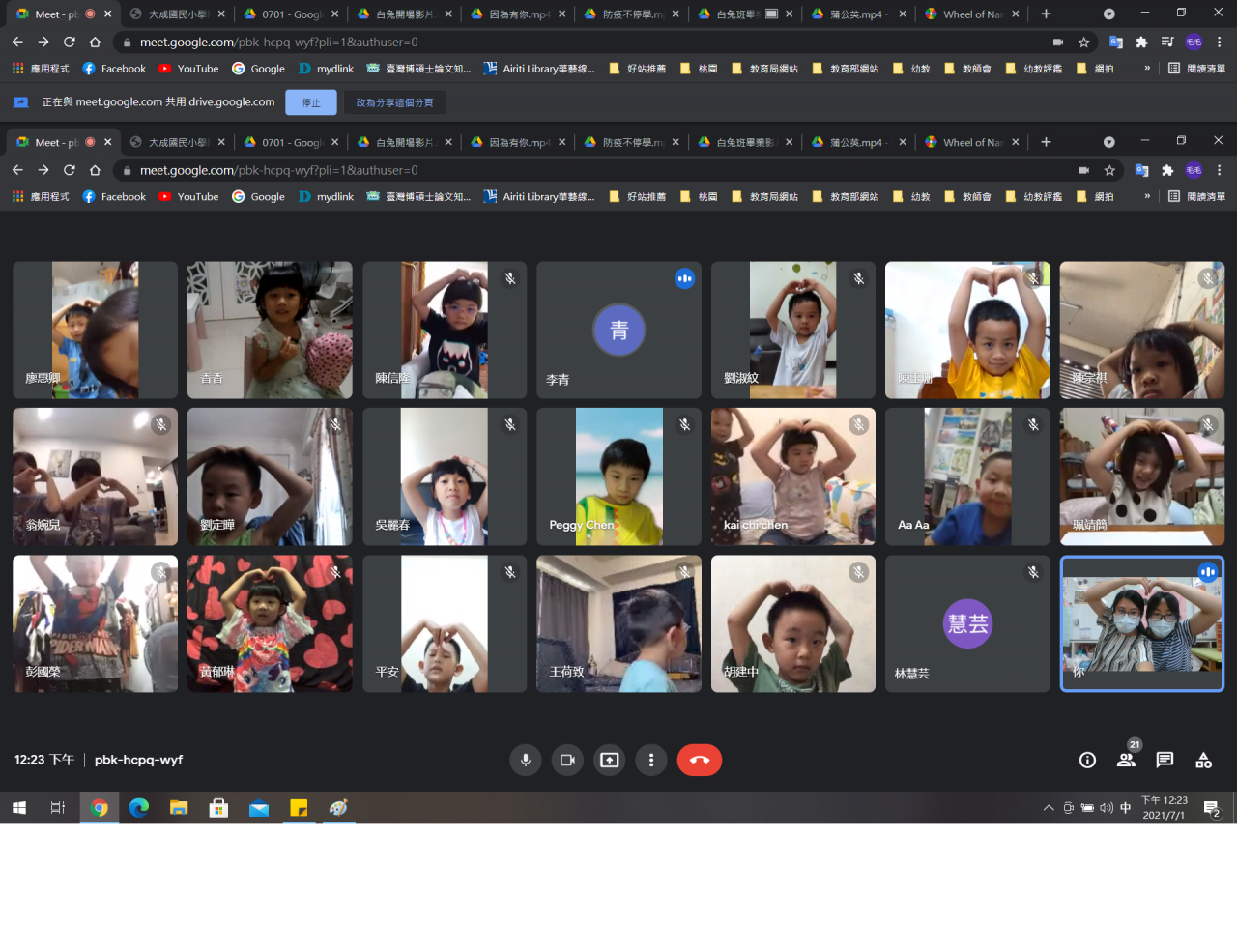Toggle the 中 input method indicator
The image size is (1237, 952).
tap(1125, 808)
